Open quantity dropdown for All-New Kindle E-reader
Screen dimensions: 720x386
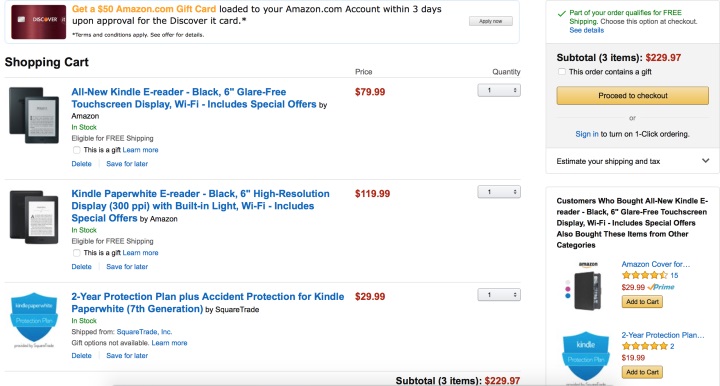click(x=499, y=90)
